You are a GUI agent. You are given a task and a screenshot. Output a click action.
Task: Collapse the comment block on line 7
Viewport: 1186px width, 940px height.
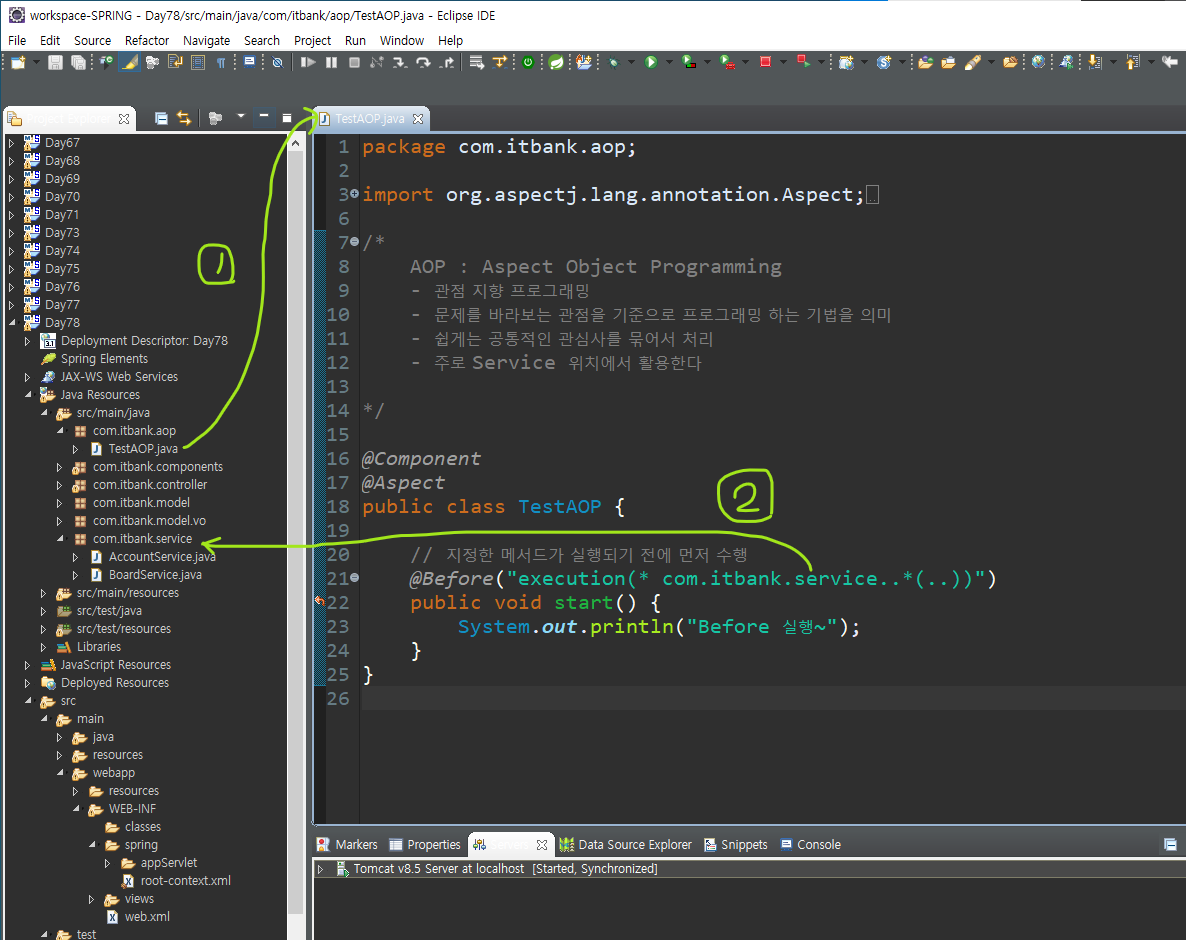point(355,242)
